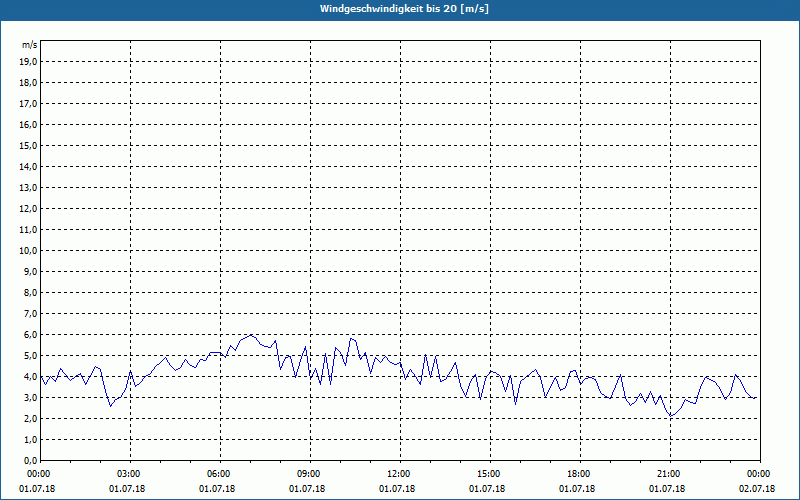800x500 pixels.
Task: Click the 09:00 time axis label
Action: pos(311,474)
